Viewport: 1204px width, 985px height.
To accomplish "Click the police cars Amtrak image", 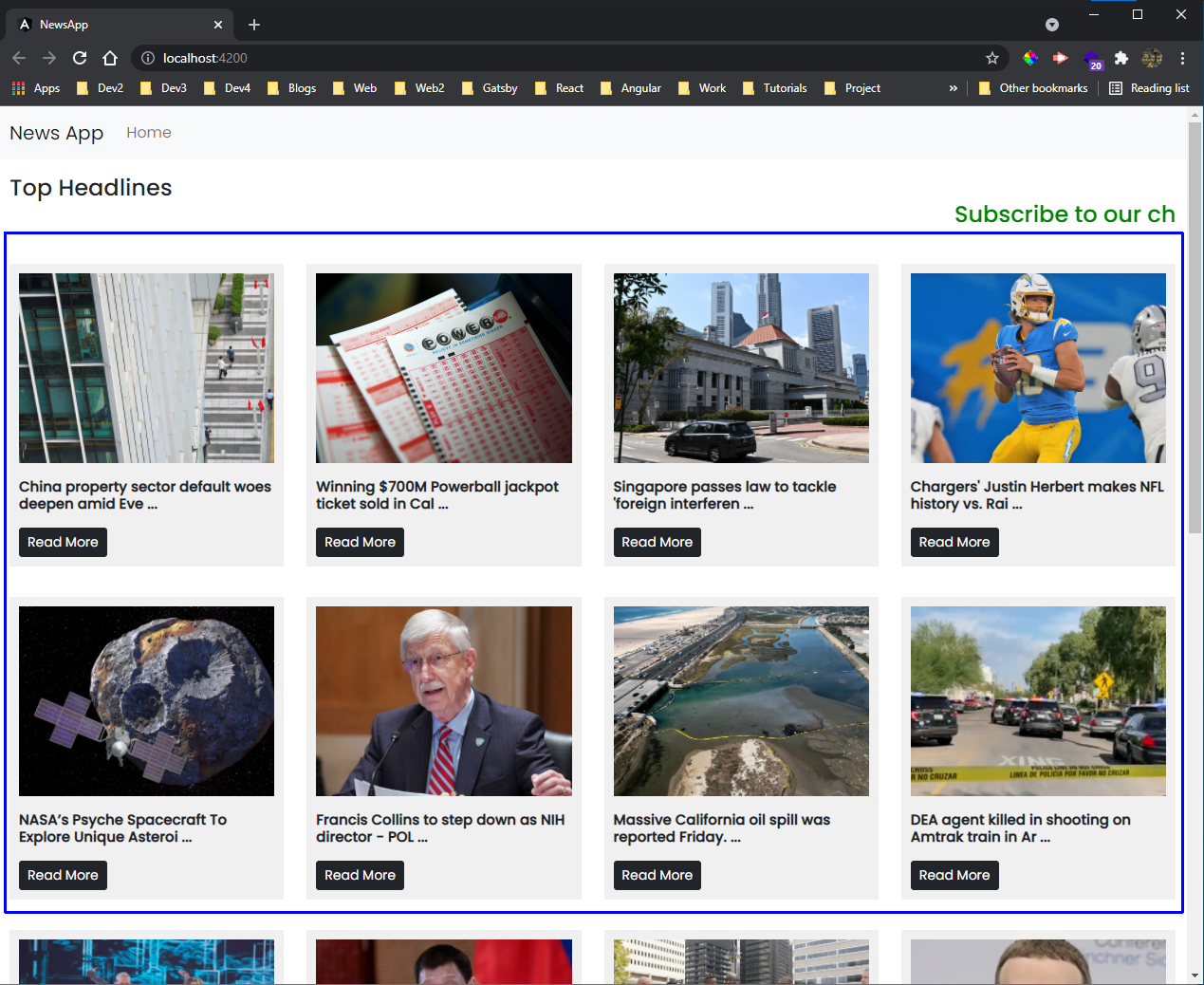I will (x=1038, y=701).
